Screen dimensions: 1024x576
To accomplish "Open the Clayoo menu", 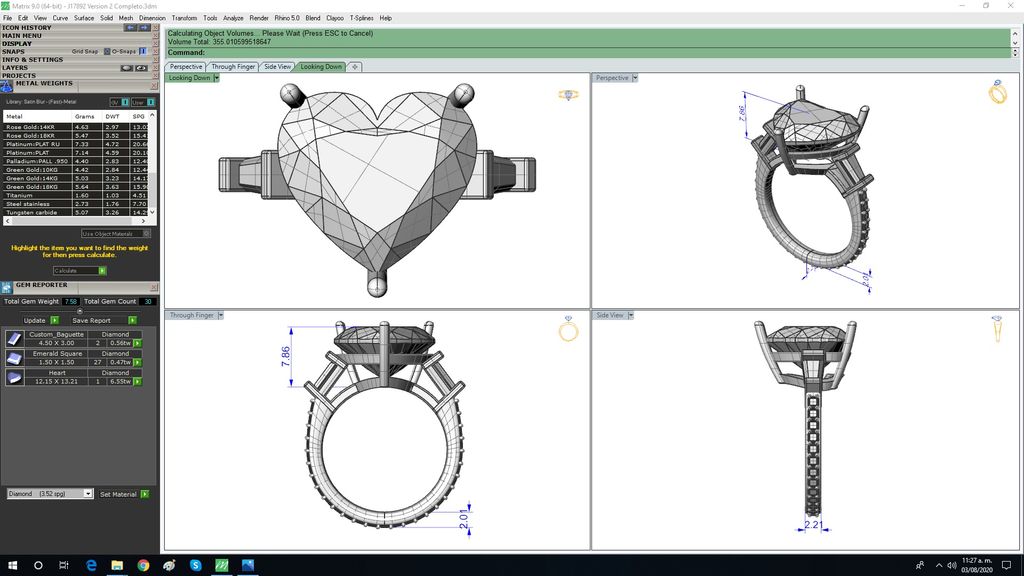I will tap(335, 18).
